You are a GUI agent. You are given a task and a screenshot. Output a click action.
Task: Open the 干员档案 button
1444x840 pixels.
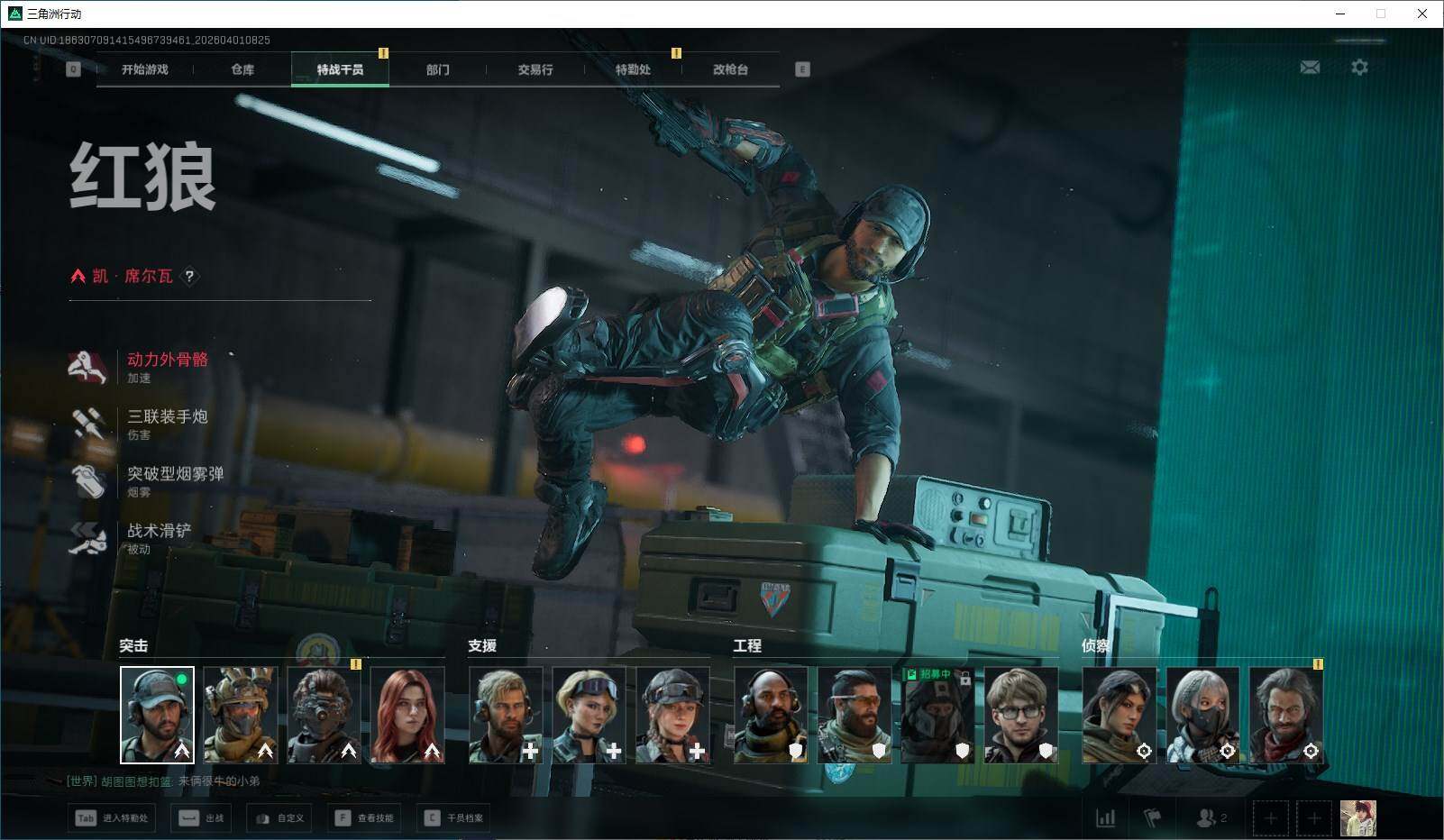(455, 818)
